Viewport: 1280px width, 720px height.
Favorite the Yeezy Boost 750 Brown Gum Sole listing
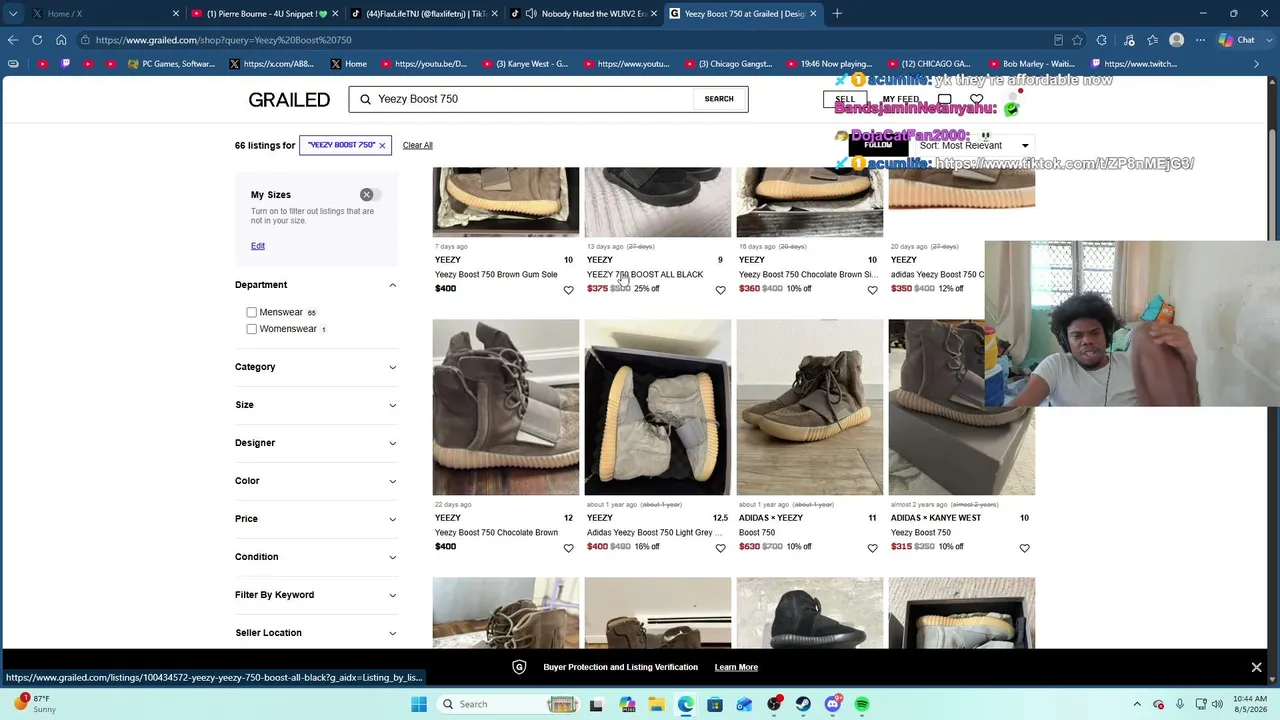(568, 290)
